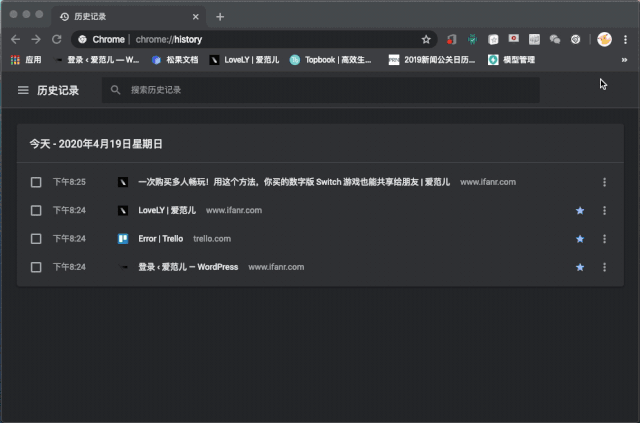Viewport: 640px width, 423px height.
Task: Open bookmark 登录 ‹ 爱范儿 — W...
Action: coord(97,60)
